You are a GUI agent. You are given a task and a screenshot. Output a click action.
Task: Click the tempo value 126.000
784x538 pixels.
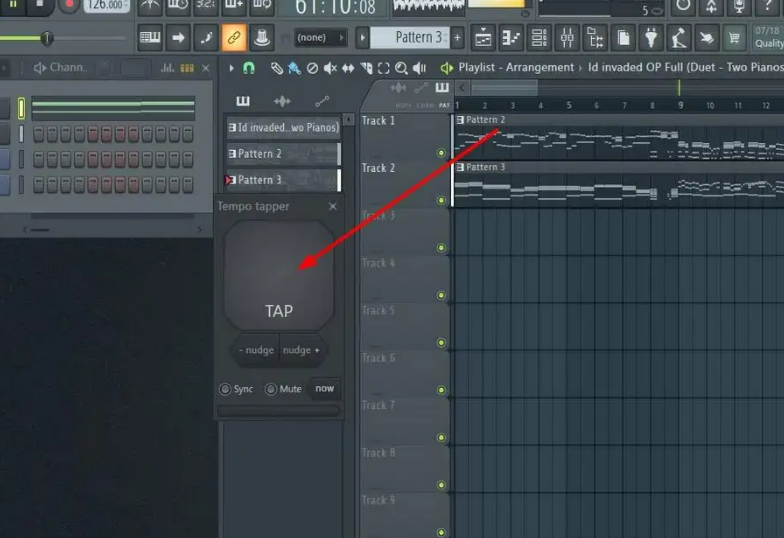click(x=106, y=5)
